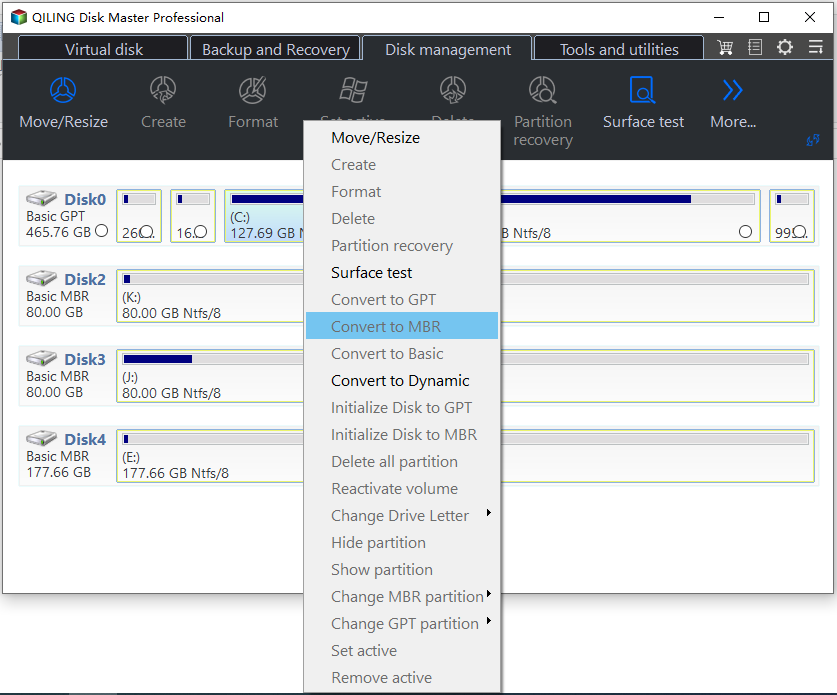Viewport: 837px width, 695px height.
Task: Choose Hide partition menu entry
Action: 402,542
